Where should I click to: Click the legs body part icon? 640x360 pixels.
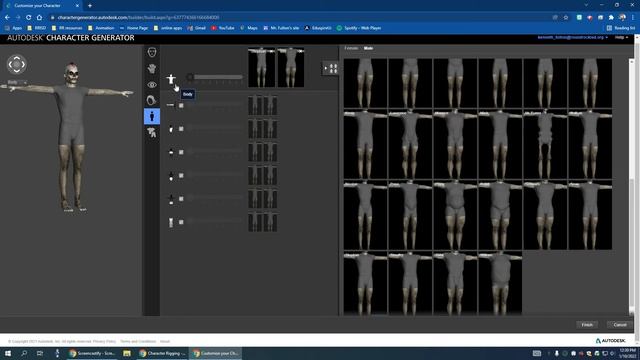click(171, 222)
